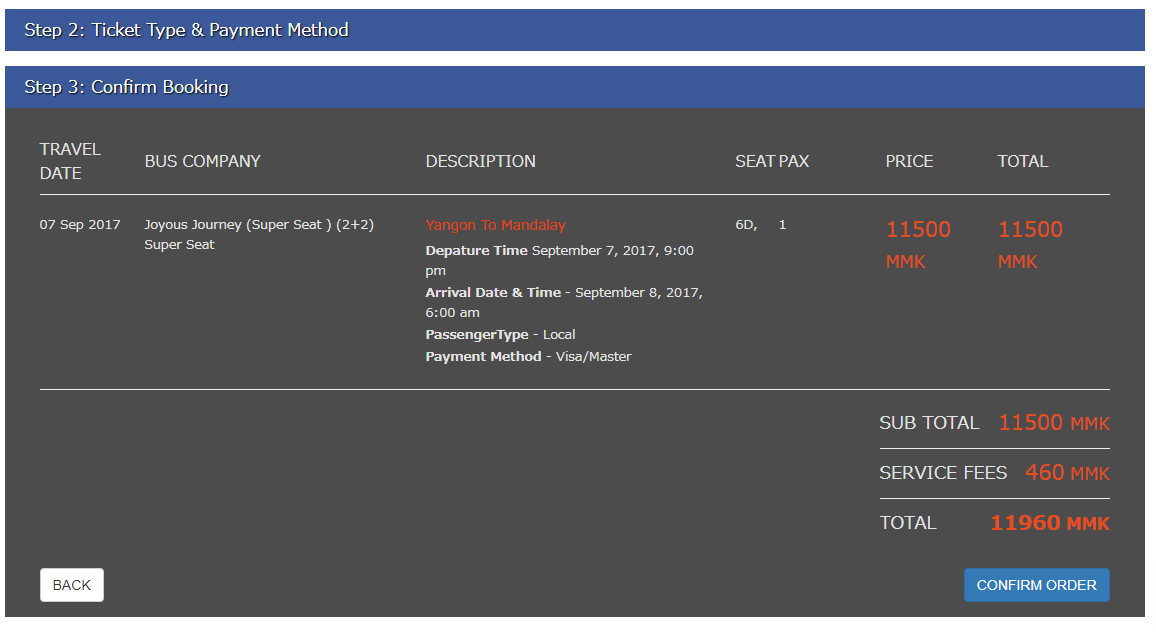Click the Arrival Date & Time line
The height and width of the screenshot is (635, 1156).
563,293
